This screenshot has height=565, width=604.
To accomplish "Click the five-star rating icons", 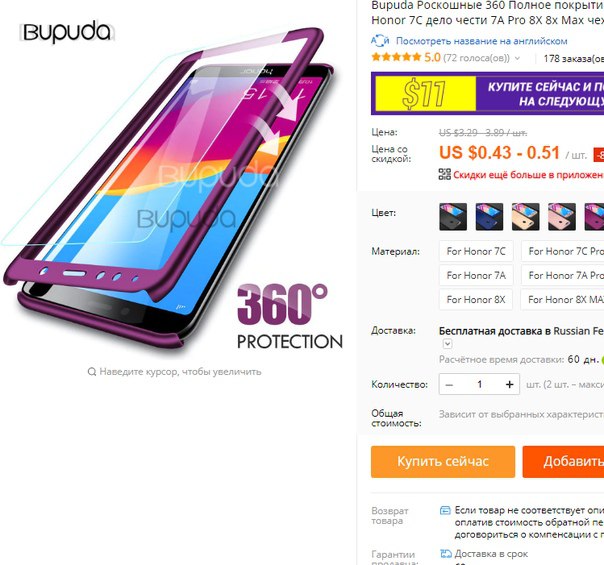I will click(396, 58).
